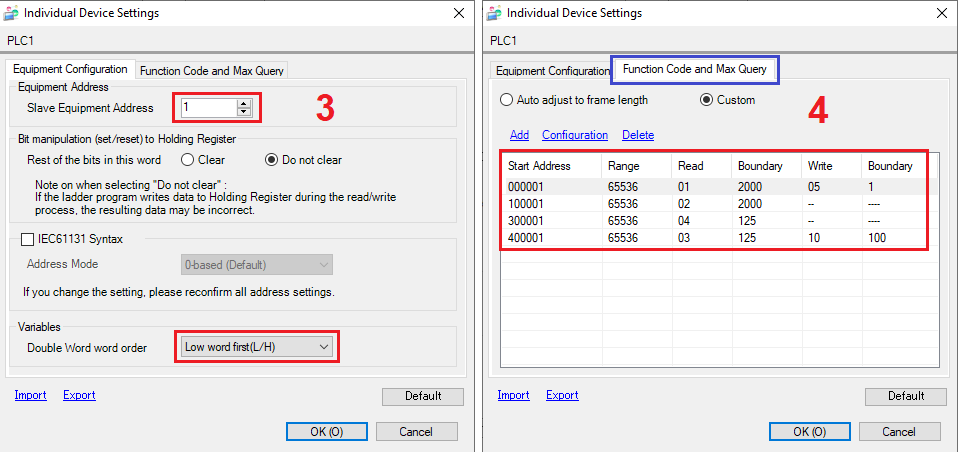Click the right dialog's title bar app icon
The width and height of the screenshot is (958, 455).
point(495,13)
